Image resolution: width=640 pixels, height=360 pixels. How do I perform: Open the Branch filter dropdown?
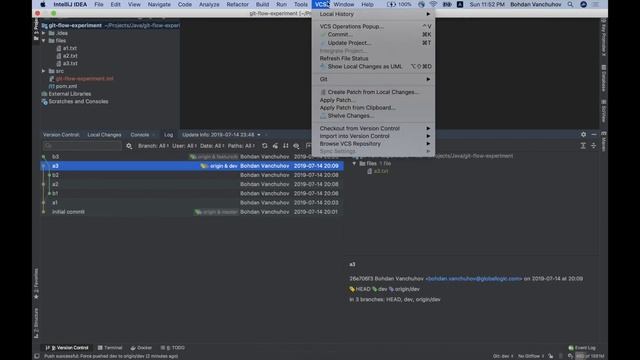pyautogui.click(x=153, y=146)
